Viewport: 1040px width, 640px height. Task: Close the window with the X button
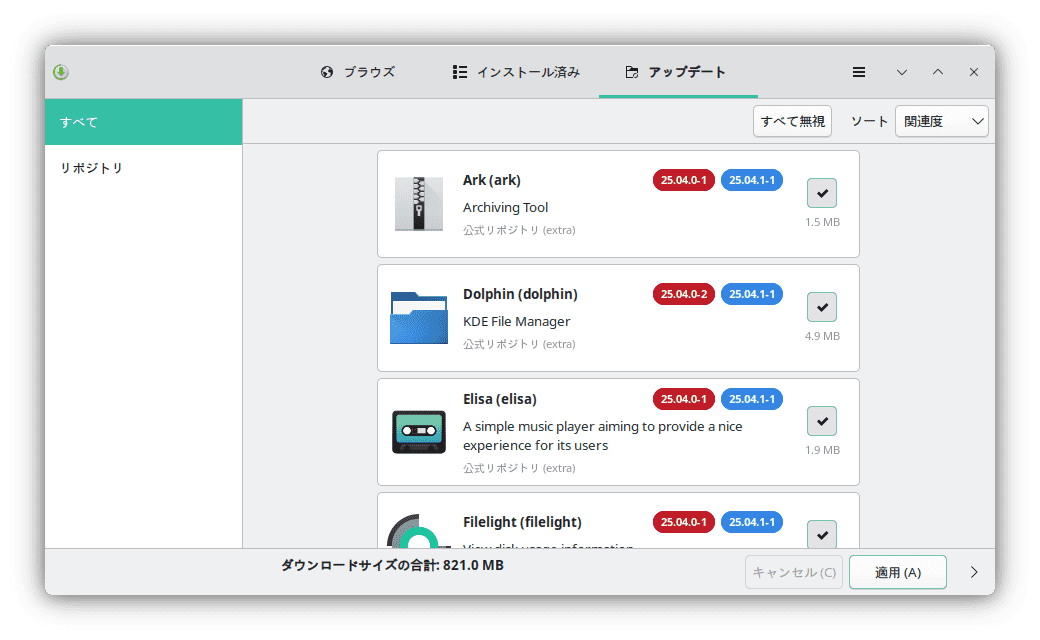[x=974, y=72]
